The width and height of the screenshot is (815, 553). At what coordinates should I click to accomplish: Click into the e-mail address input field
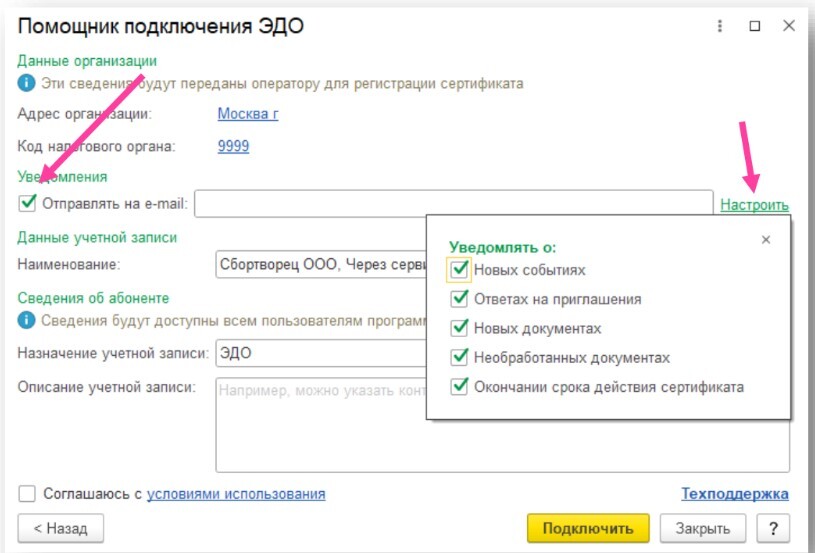pos(453,204)
